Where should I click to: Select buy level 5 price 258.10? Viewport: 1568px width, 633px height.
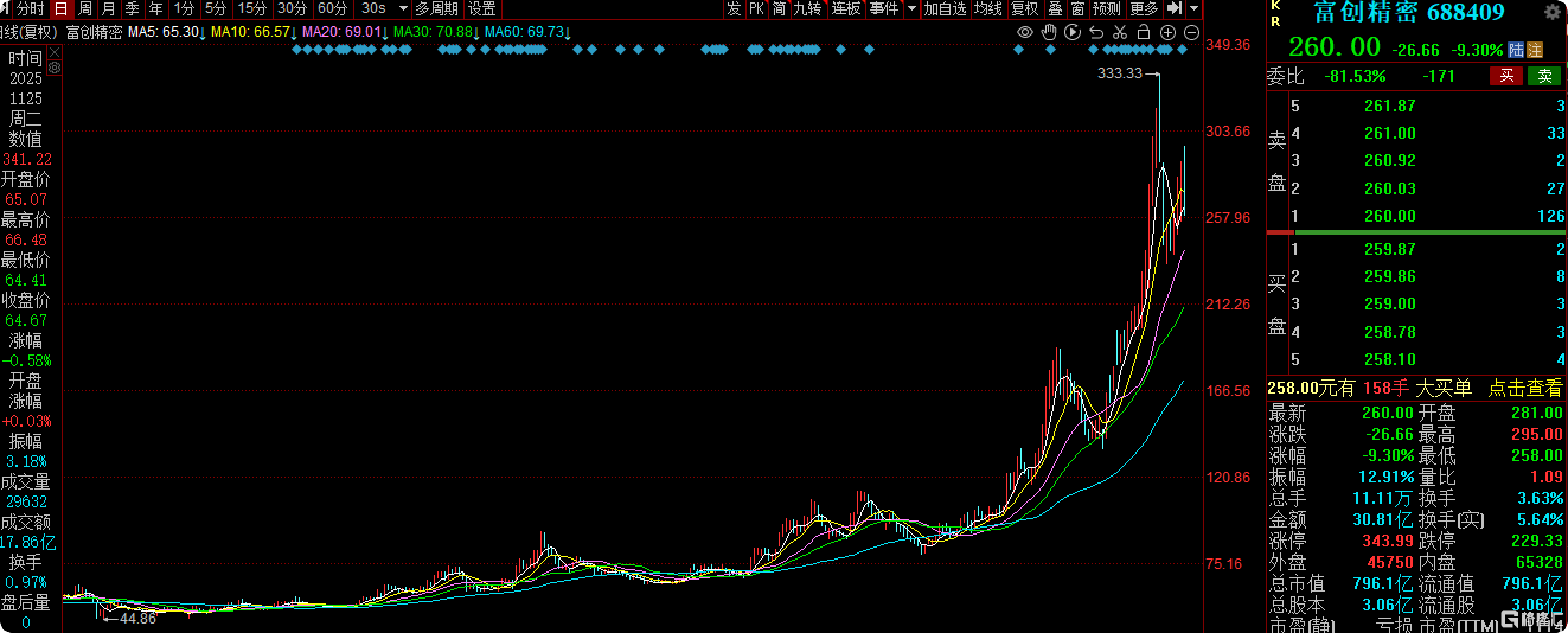pos(1390,359)
